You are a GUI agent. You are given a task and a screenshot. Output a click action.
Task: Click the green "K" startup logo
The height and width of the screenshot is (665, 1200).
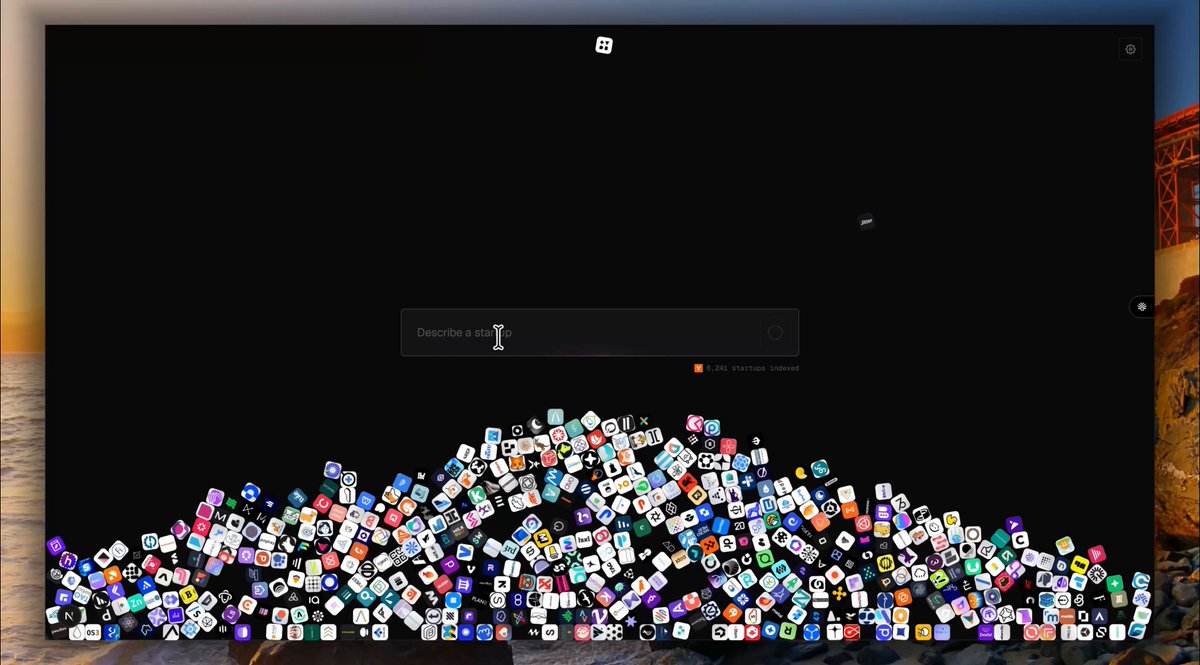pyautogui.click(x=476, y=495)
